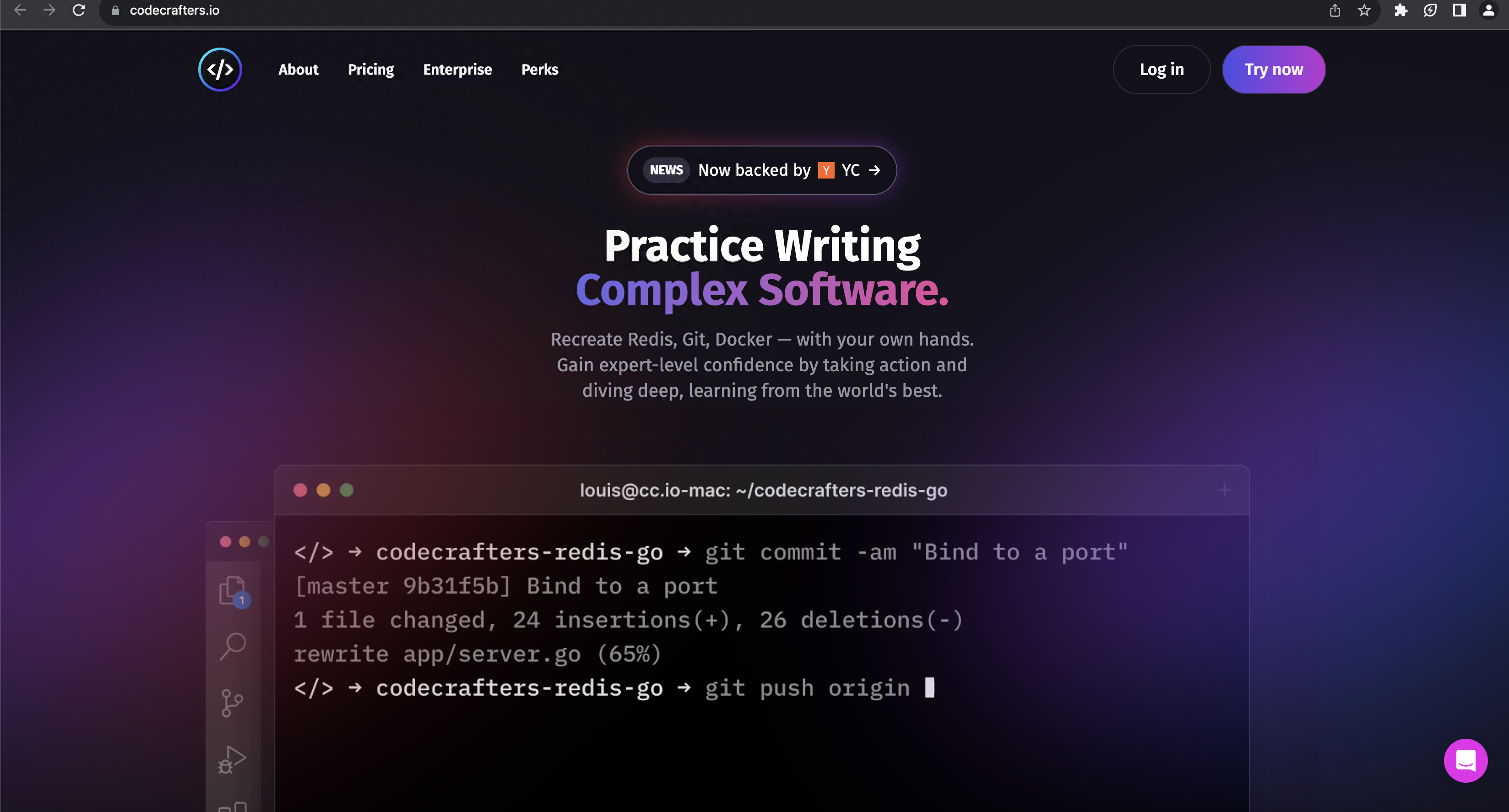The height and width of the screenshot is (812, 1509).
Task: Click the run/debug arrow icon in sidebar
Action: [x=232, y=757]
